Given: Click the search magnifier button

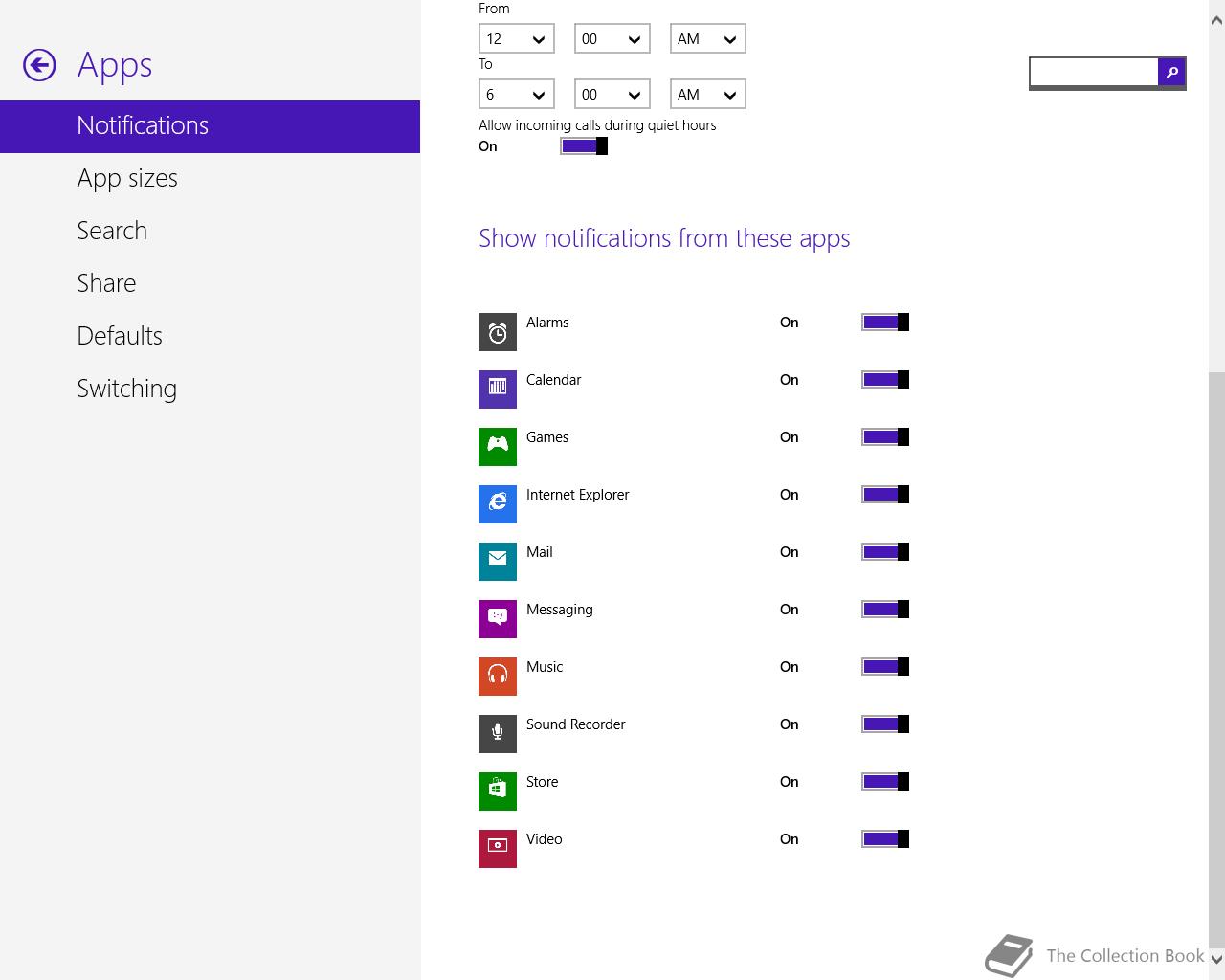Looking at the screenshot, I should [x=1171, y=72].
